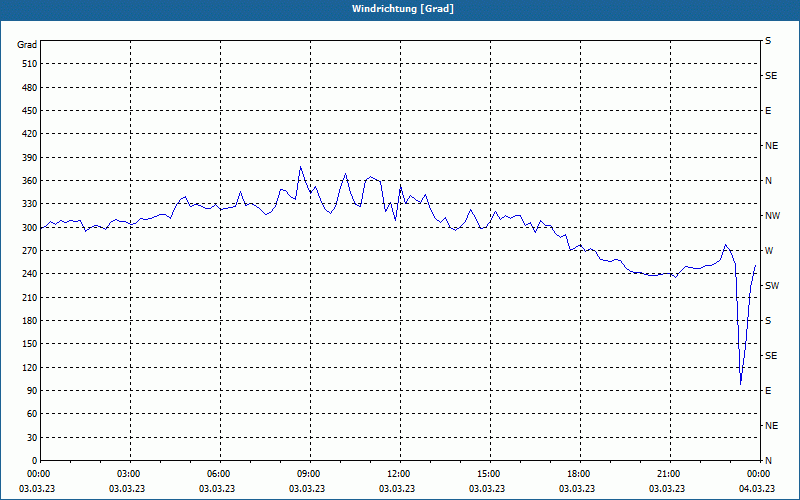Select the 420 y-axis label
This screenshot has height=500, width=800.
coord(30,134)
